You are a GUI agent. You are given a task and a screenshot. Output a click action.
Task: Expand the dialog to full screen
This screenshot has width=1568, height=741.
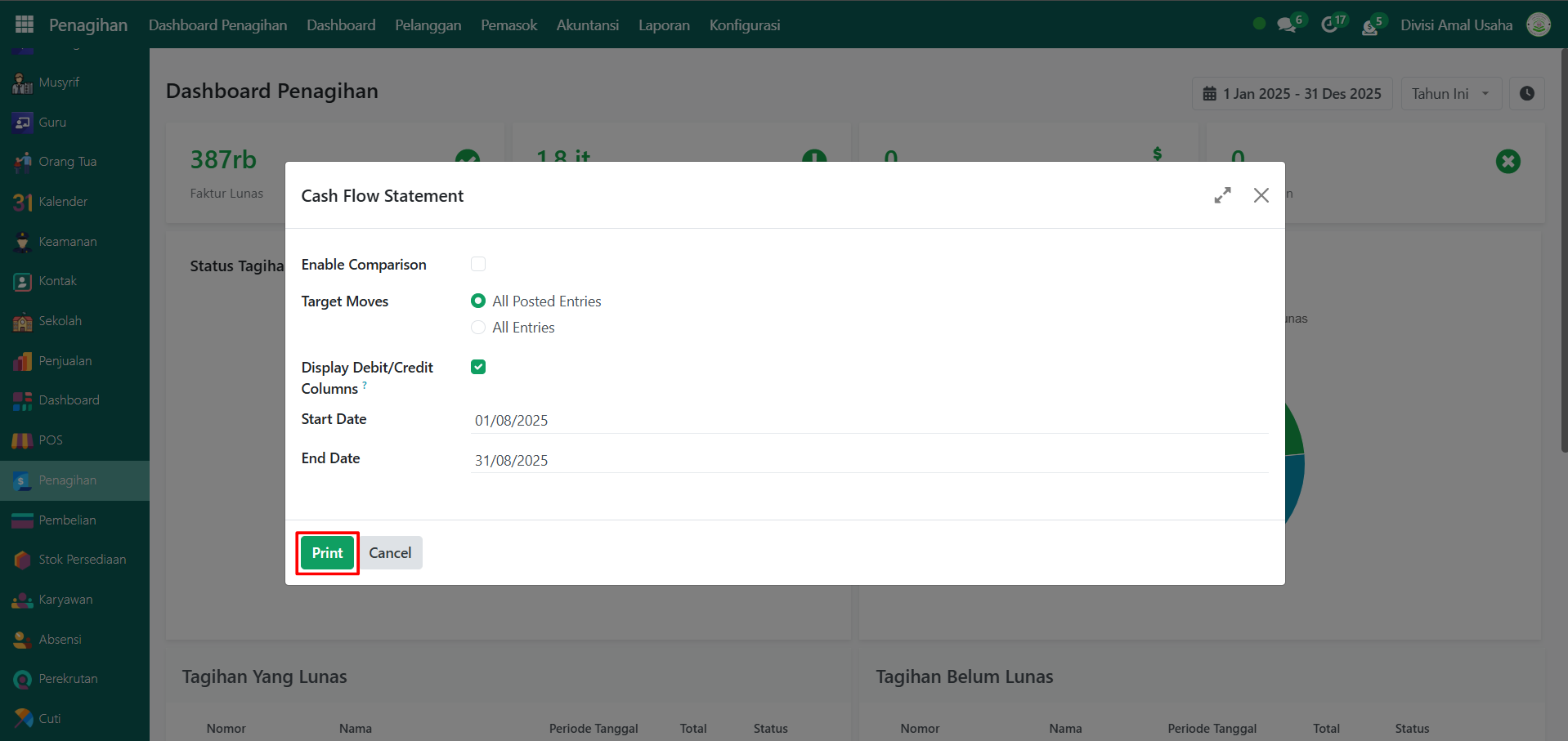[1222, 195]
